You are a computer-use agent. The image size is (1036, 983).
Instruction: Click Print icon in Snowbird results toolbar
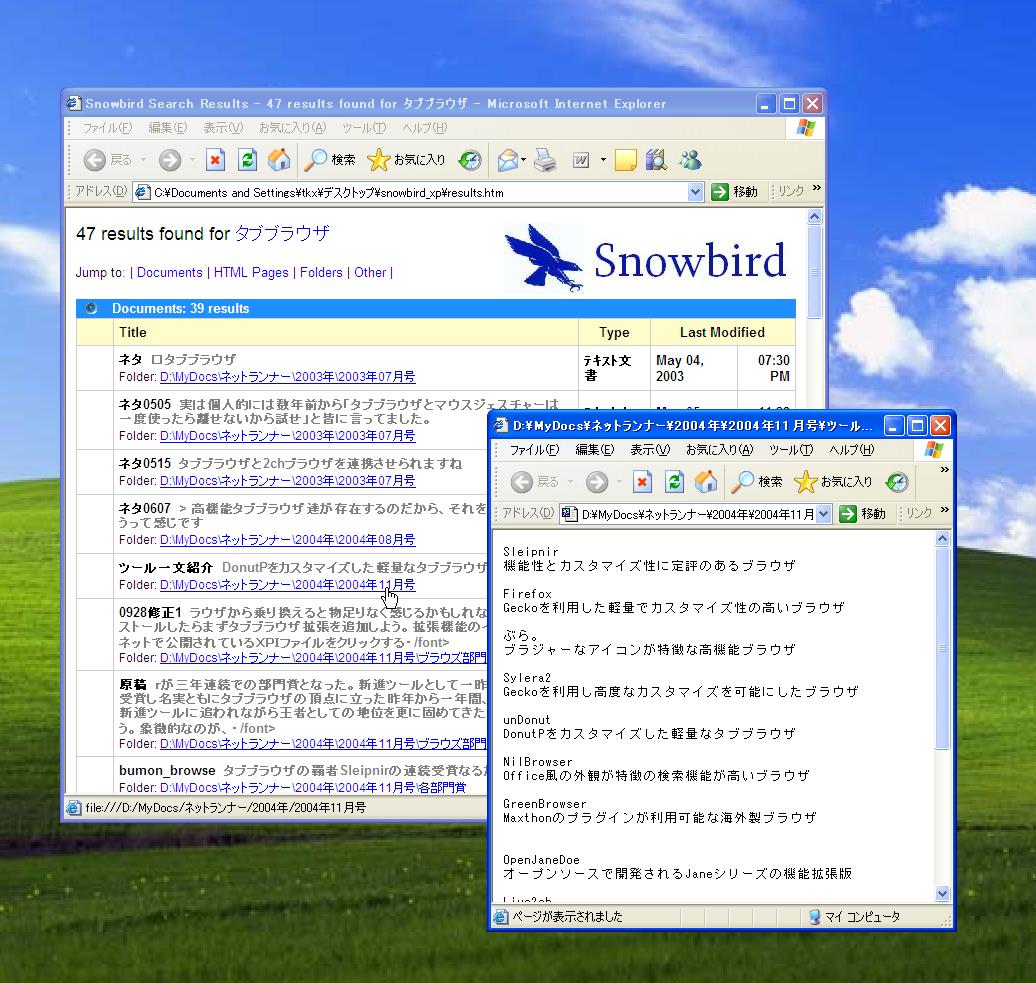[545, 160]
